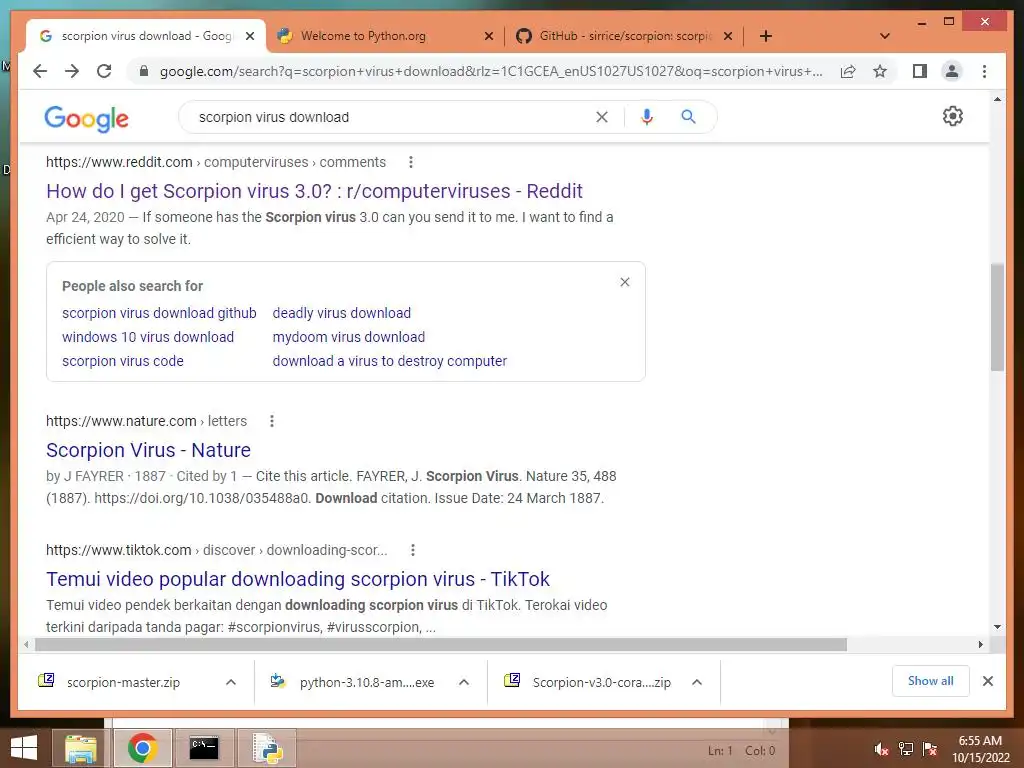1024x768 pixels.
Task: Search mydoom virus download suggestion
Action: click(x=349, y=337)
